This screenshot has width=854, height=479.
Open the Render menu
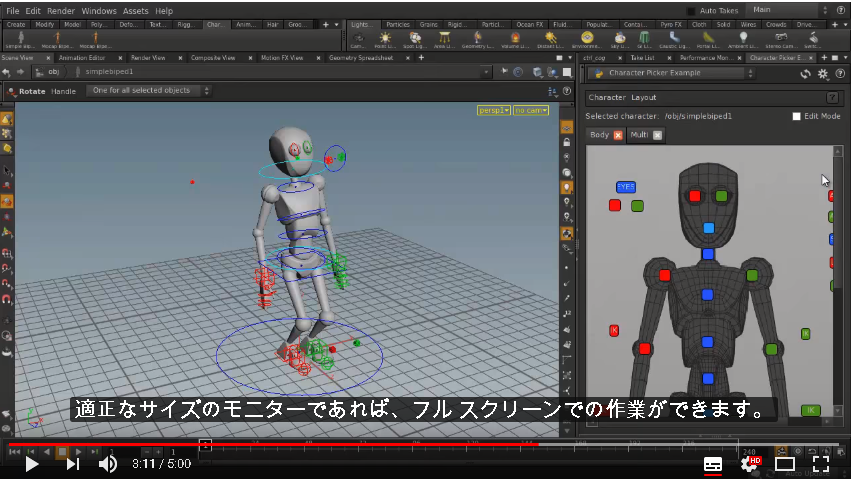tap(61, 11)
